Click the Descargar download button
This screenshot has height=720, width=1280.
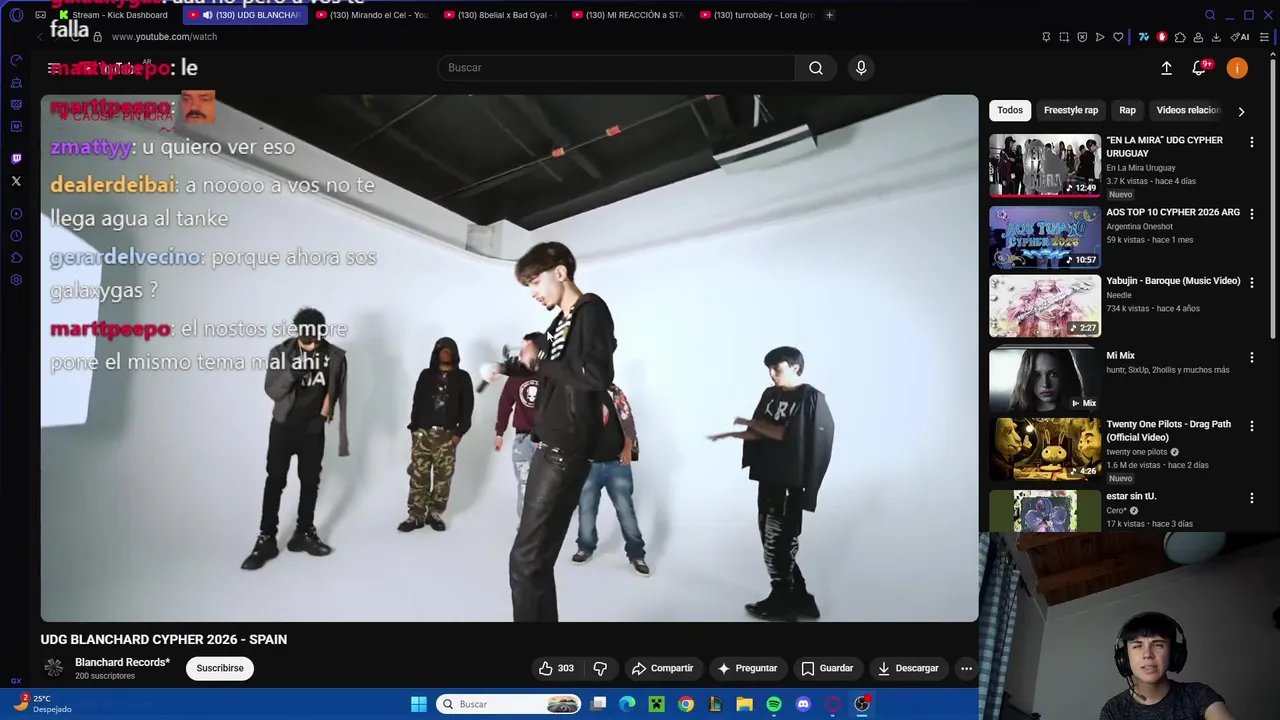908,668
